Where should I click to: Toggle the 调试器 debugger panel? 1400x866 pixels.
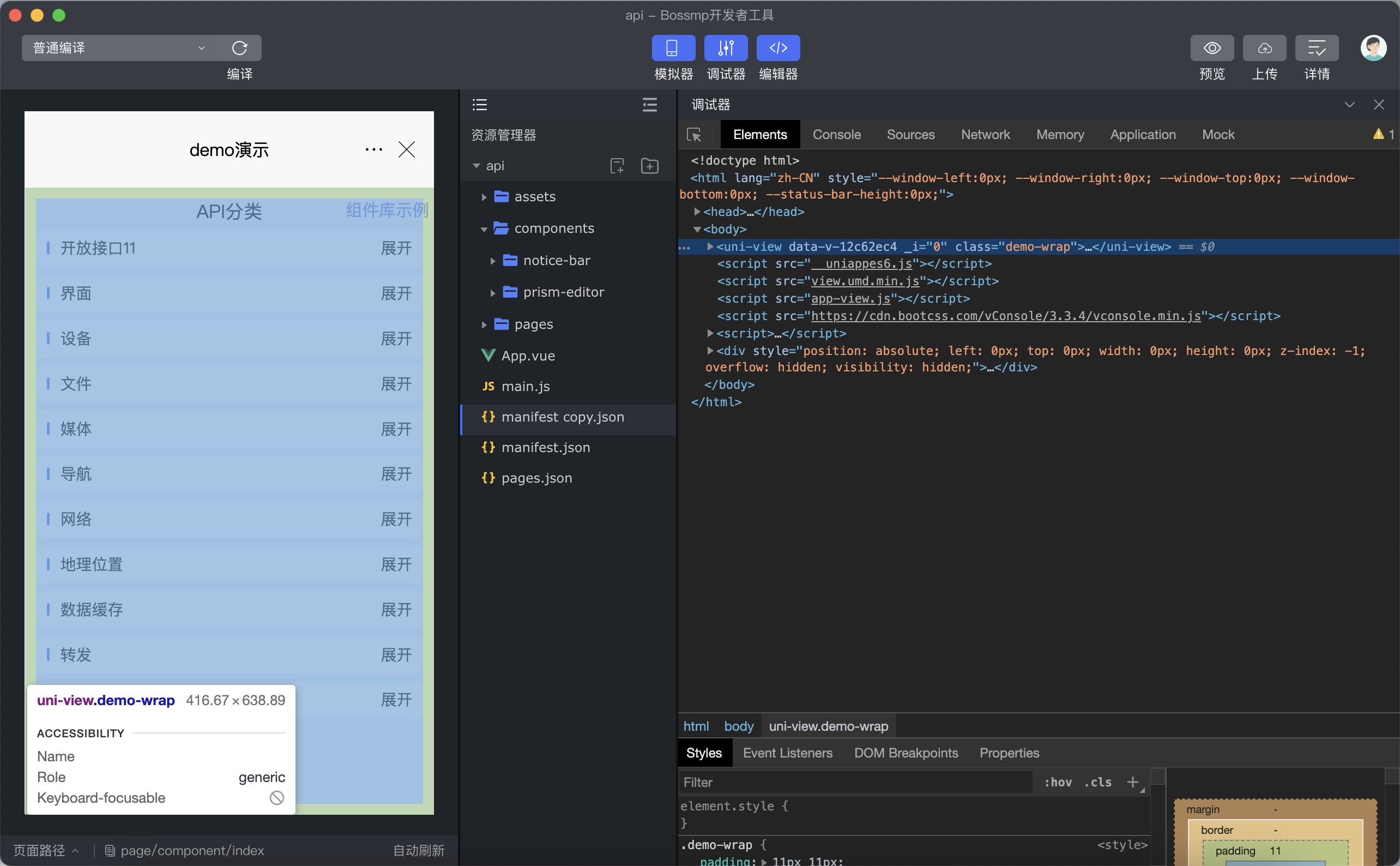(x=726, y=47)
